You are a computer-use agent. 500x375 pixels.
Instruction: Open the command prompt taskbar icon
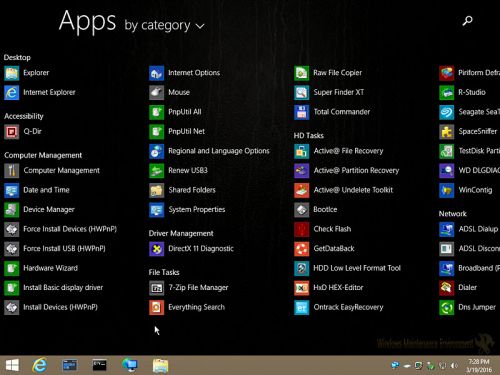click(99, 365)
